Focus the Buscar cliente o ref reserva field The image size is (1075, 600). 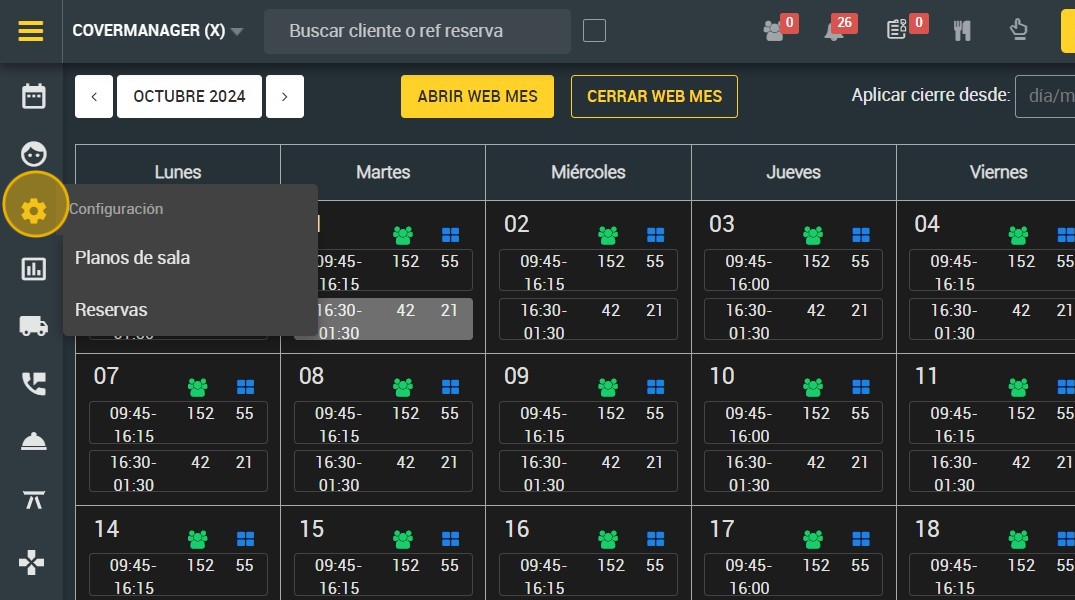click(x=418, y=31)
